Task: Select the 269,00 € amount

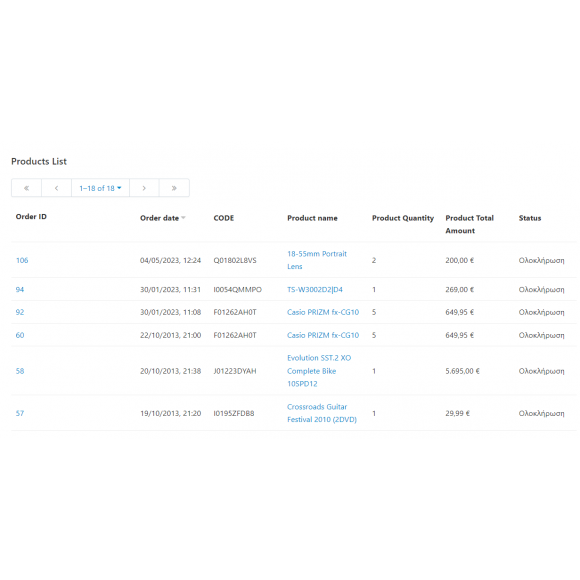Action: click(x=459, y=289)
